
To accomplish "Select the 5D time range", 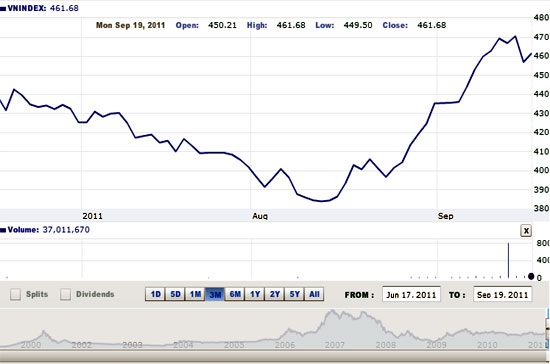I will (x=175, y=294).
